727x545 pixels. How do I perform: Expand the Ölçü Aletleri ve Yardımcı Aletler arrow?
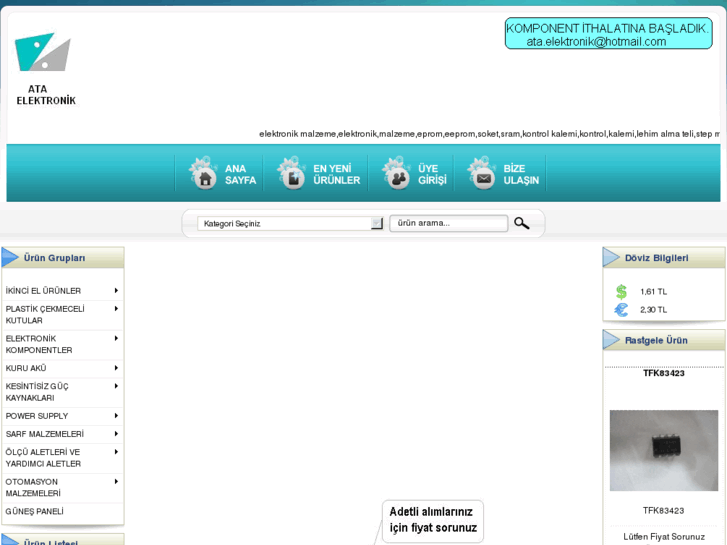coord(116,452)
